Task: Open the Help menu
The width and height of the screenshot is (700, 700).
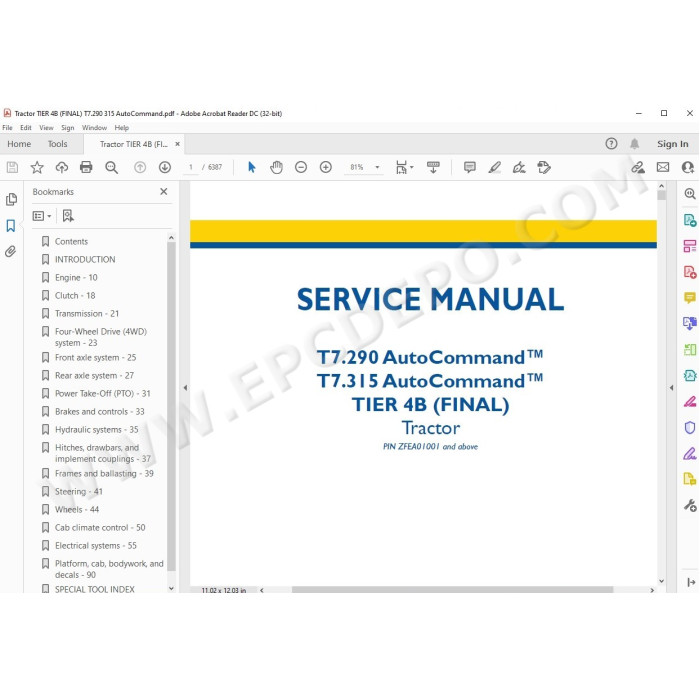Action: (x=121, y=128)
